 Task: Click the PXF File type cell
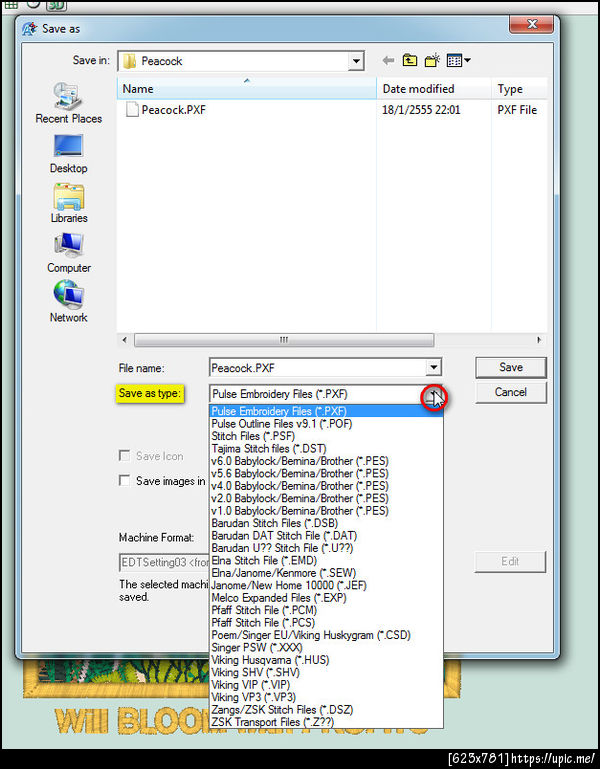[517, 110]
